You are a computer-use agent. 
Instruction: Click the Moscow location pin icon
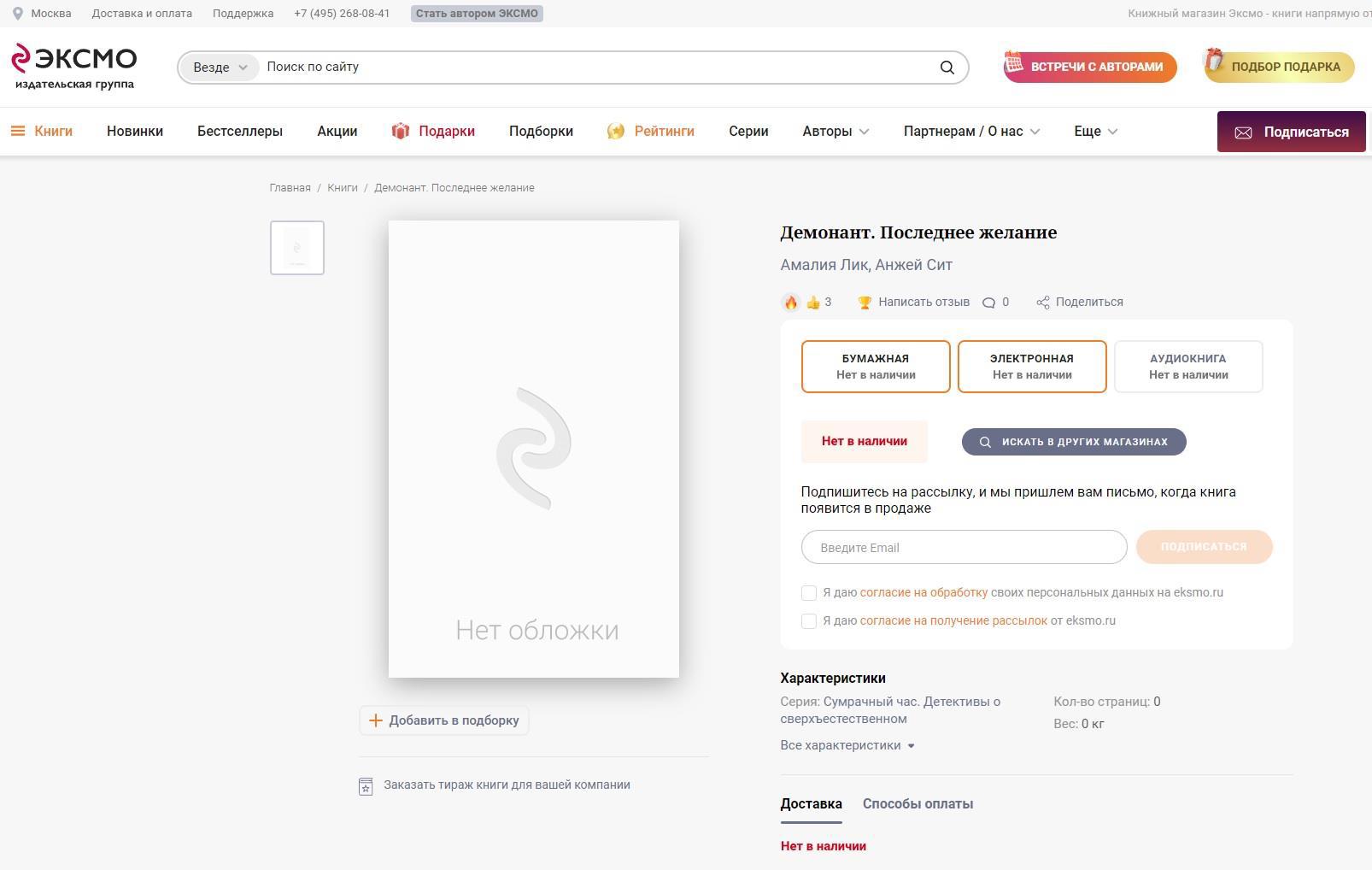pos(17,14)
